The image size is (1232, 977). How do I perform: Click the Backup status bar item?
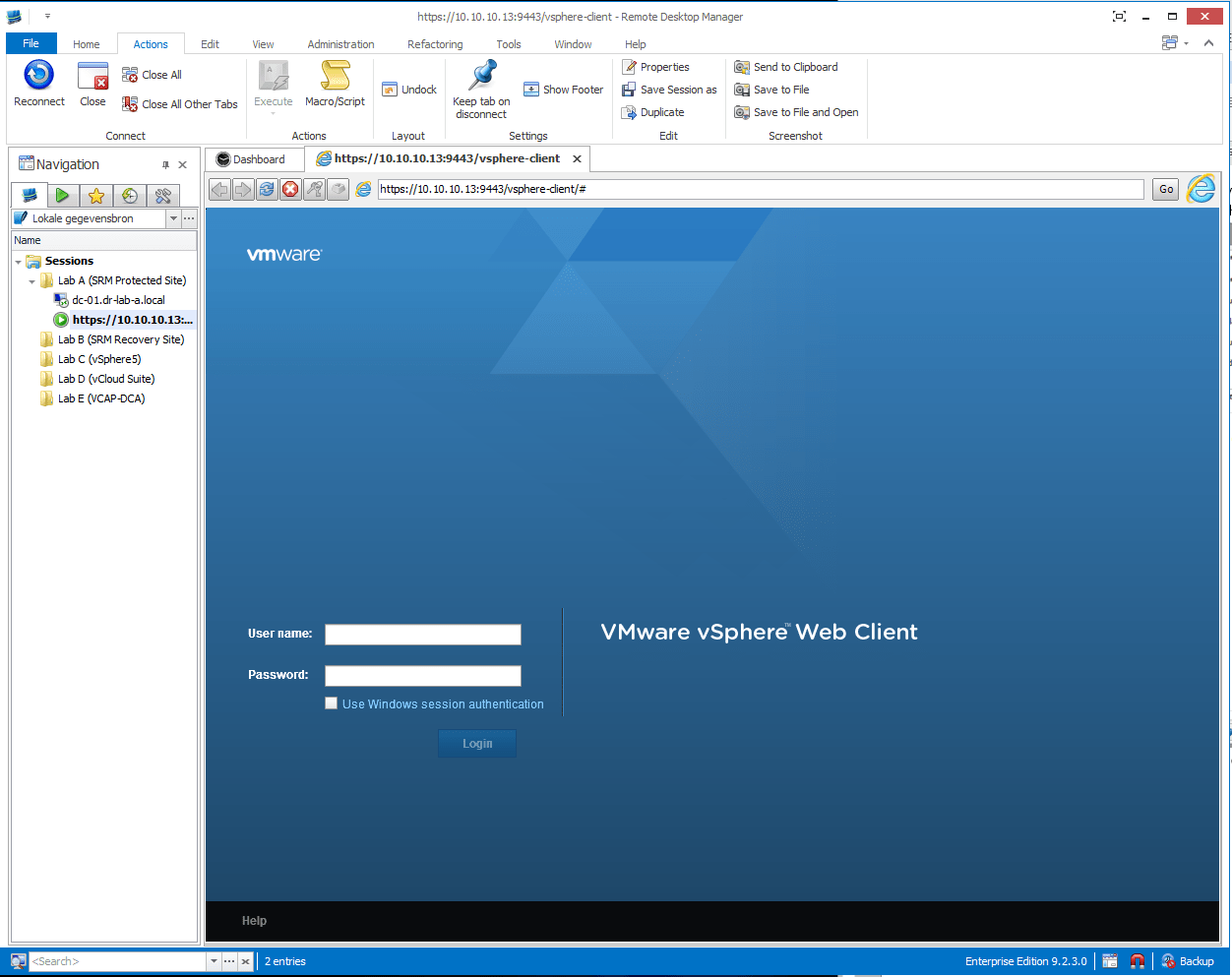pos(1188,961)
